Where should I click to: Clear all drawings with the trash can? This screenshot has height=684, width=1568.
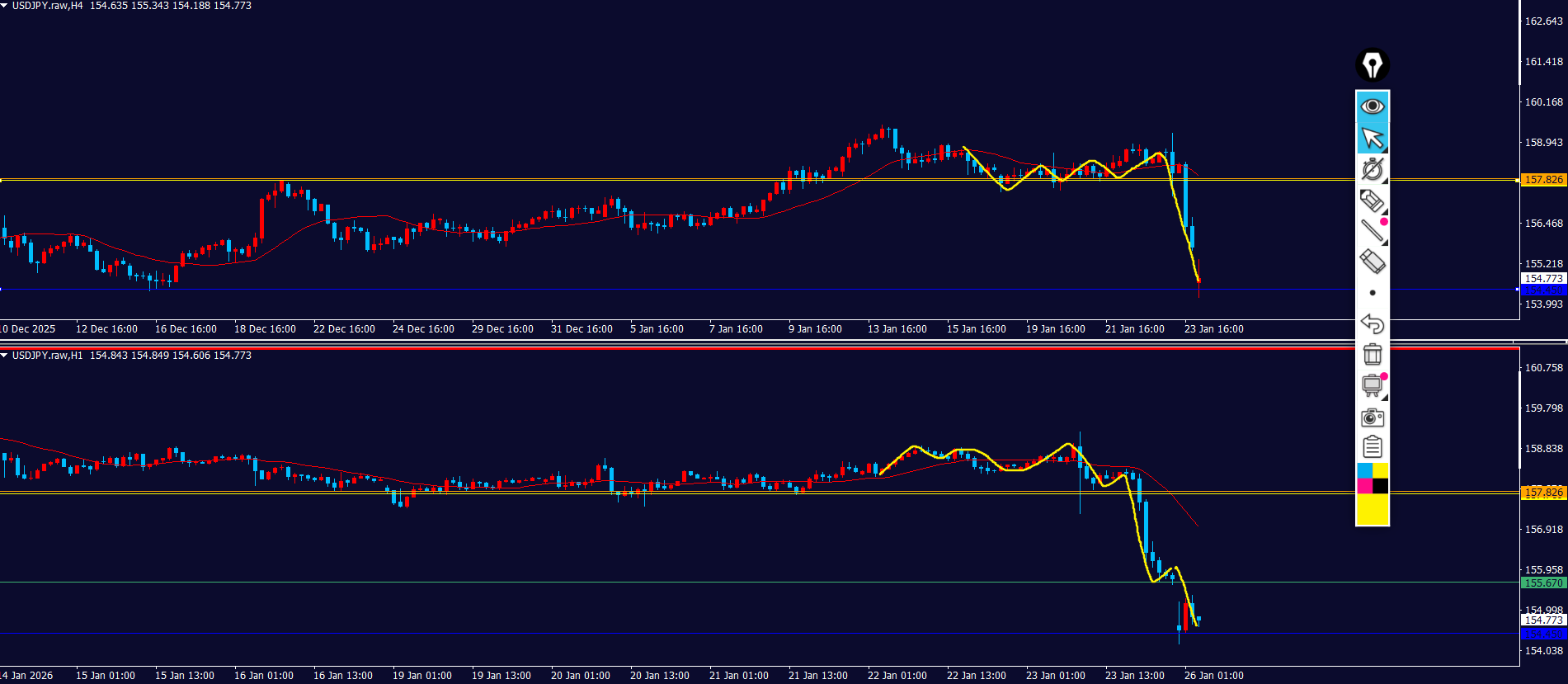[x=1373, y=355]
